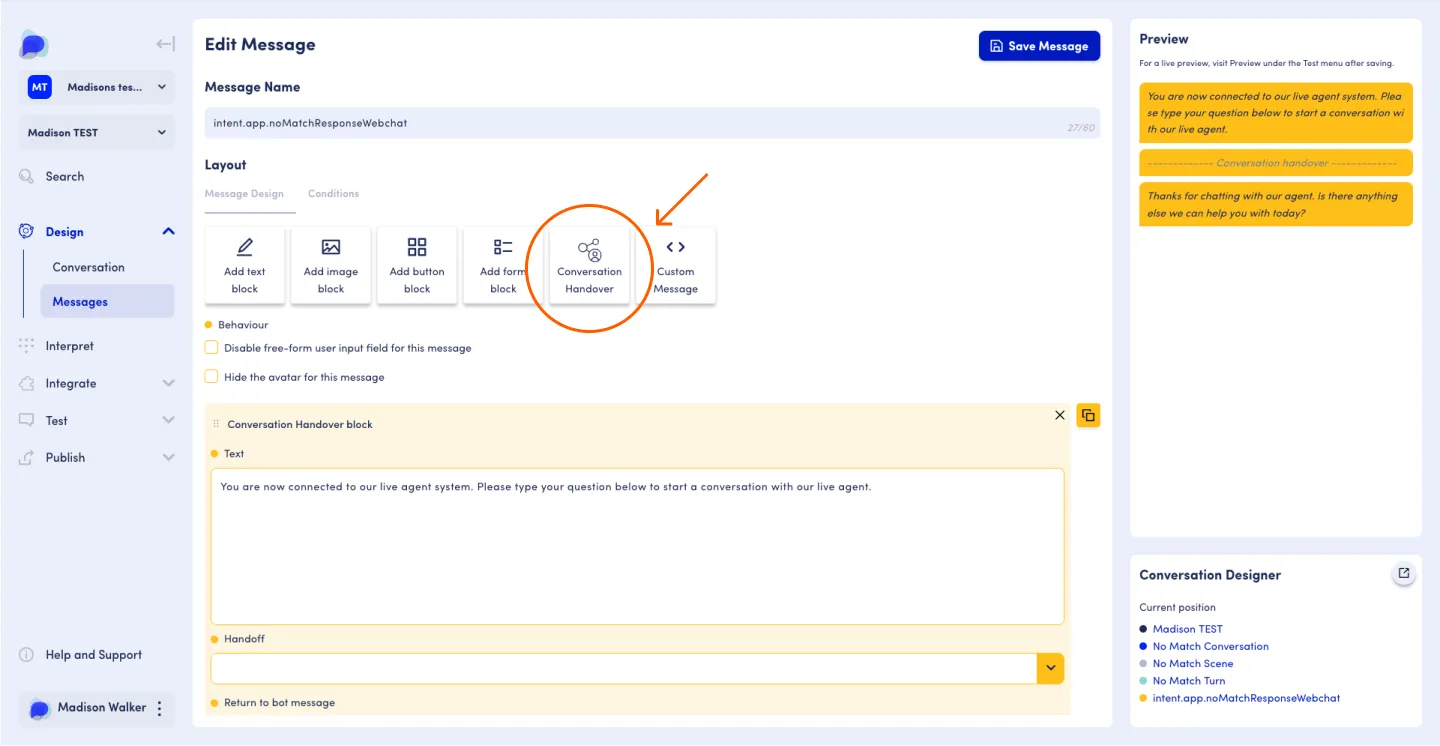Expand the Test menu section

168,420
